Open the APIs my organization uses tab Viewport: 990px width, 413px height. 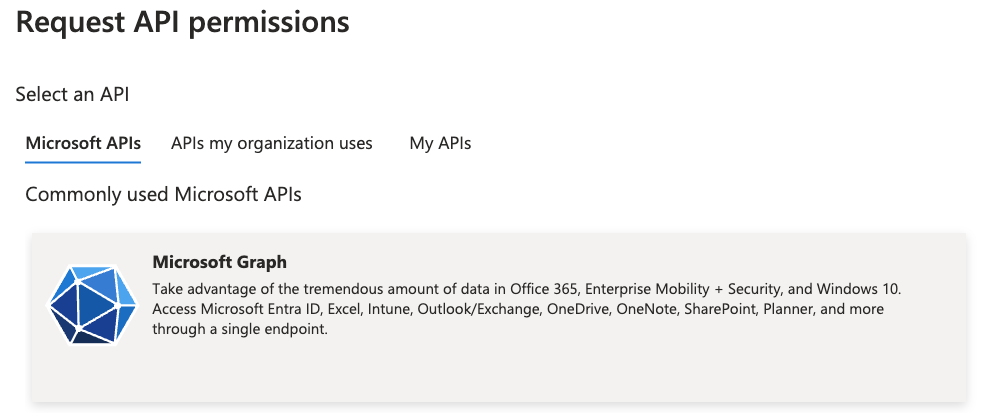(271, 143)
